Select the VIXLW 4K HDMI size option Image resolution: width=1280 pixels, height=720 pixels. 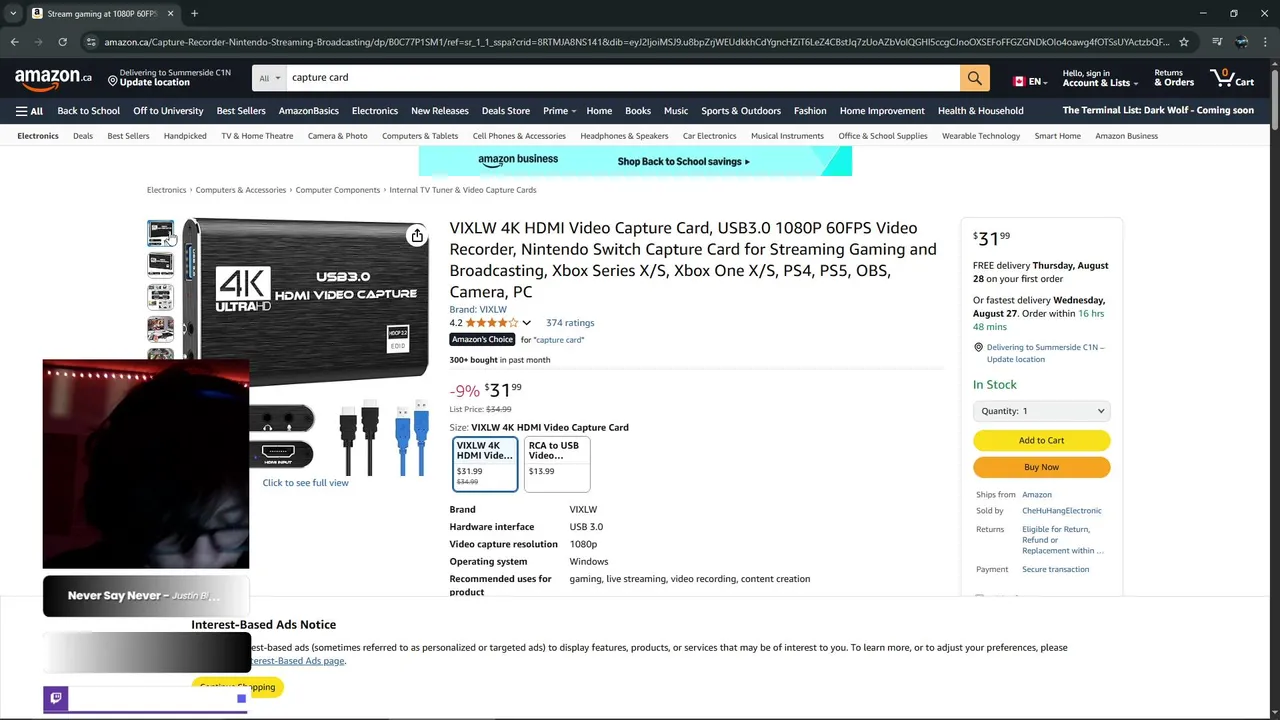pos(485,464)
